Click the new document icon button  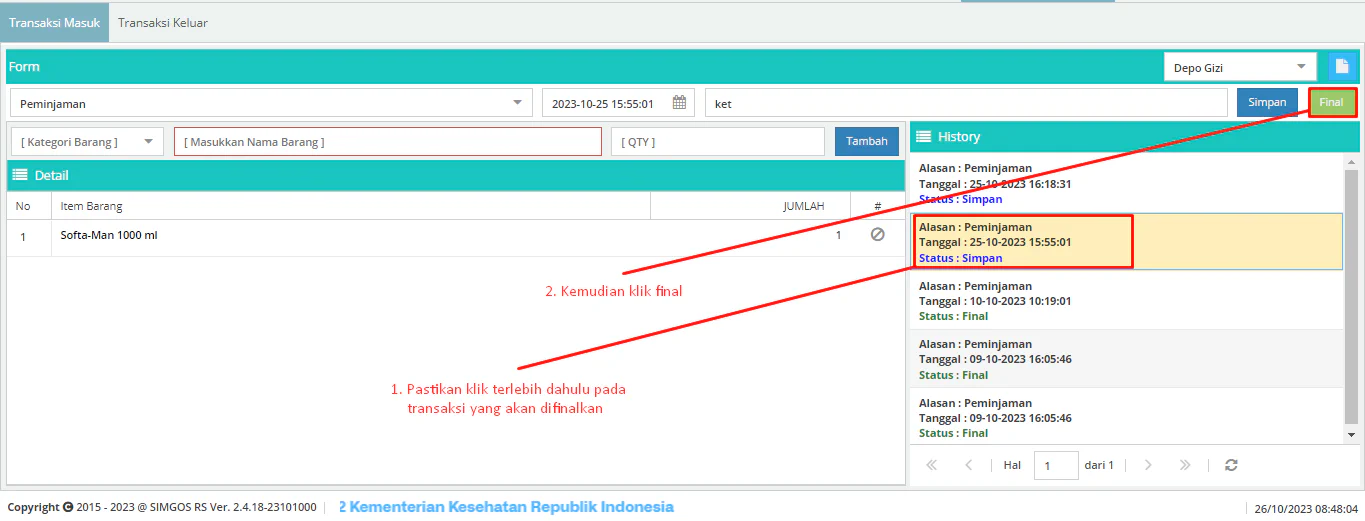click(1342, 67)
